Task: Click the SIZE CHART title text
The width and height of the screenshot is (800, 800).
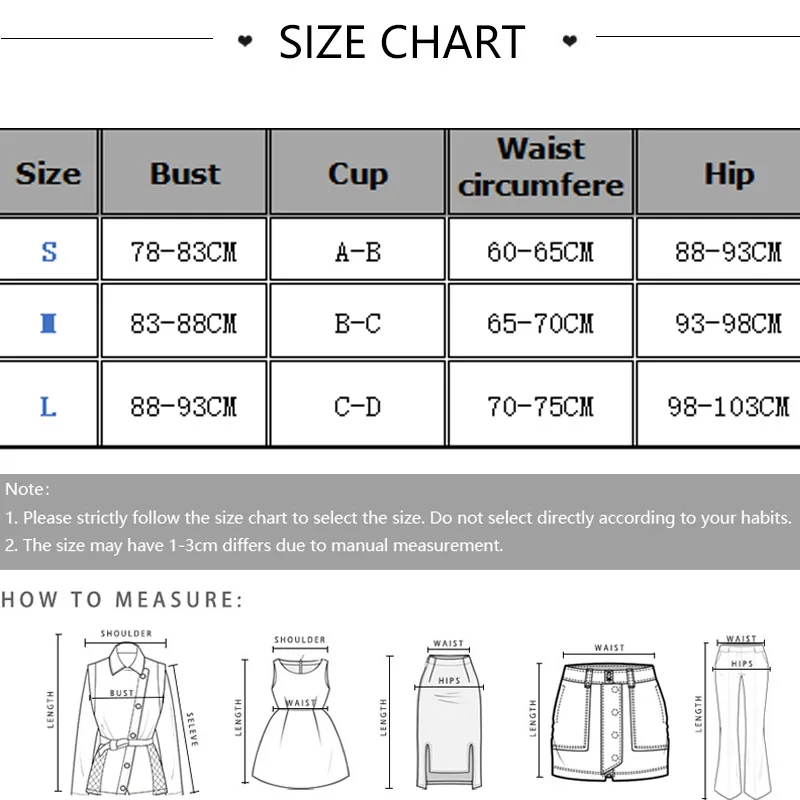Action: point(402,42)
